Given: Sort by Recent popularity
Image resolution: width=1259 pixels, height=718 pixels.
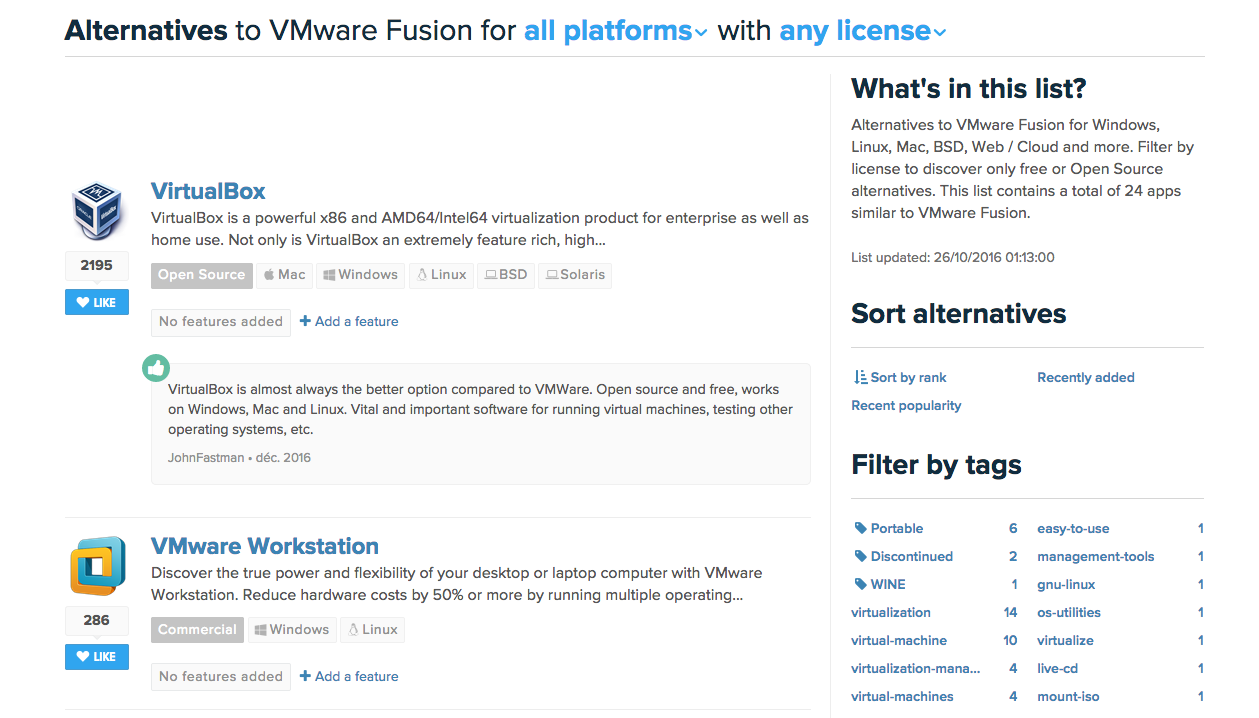Looking at the screenshot, I should (x=906, y=405).
